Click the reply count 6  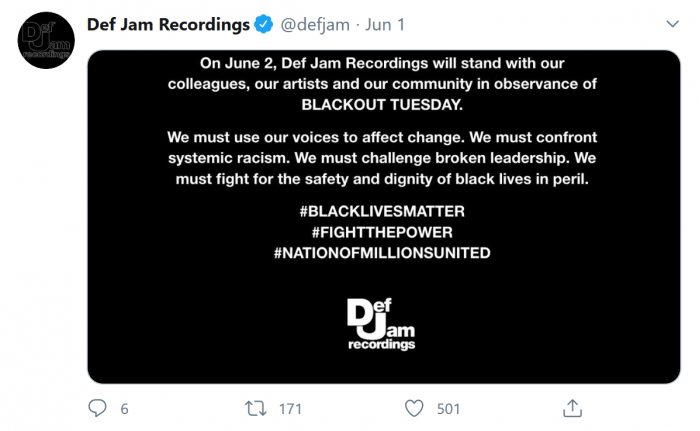(x=124, y=408)
